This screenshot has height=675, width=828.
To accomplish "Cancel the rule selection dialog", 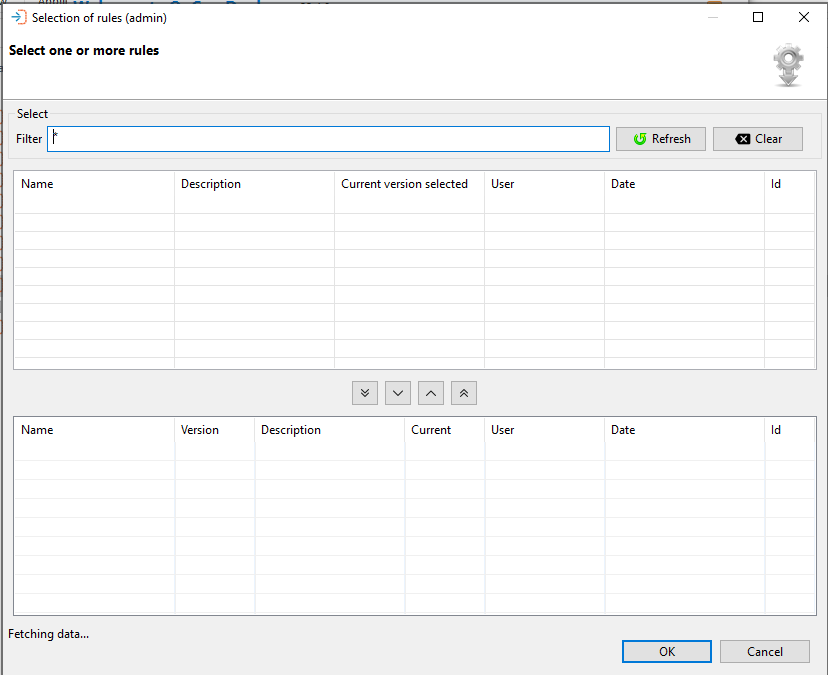I will pos(765,651).
